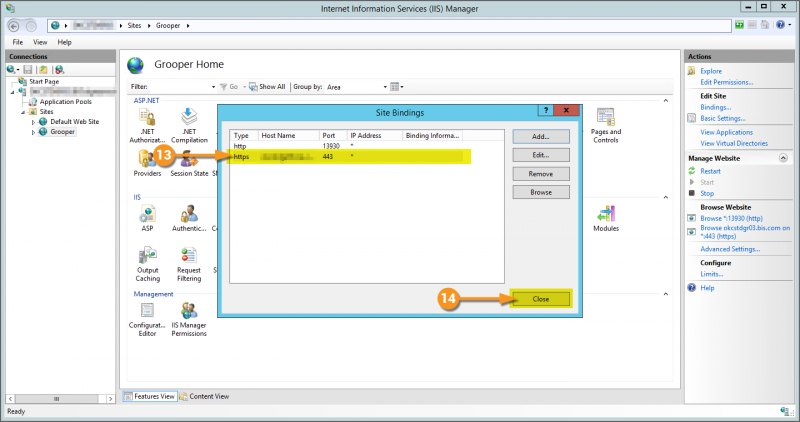This screenshot has height=422, width=800.
Task: Switch to Content View tab
Action: pyautogui.click(x=204, y=396)
